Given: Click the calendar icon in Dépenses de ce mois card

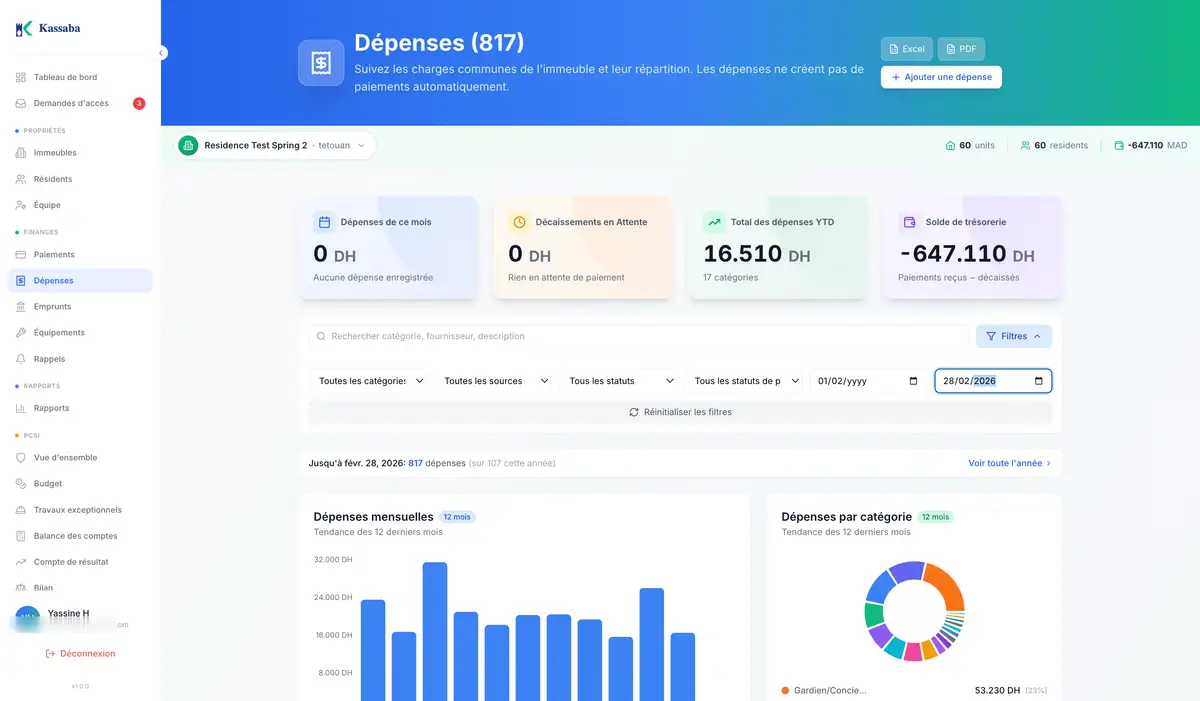Looking at the screenshot, I should pyautogui.click(x=324, y=222).
